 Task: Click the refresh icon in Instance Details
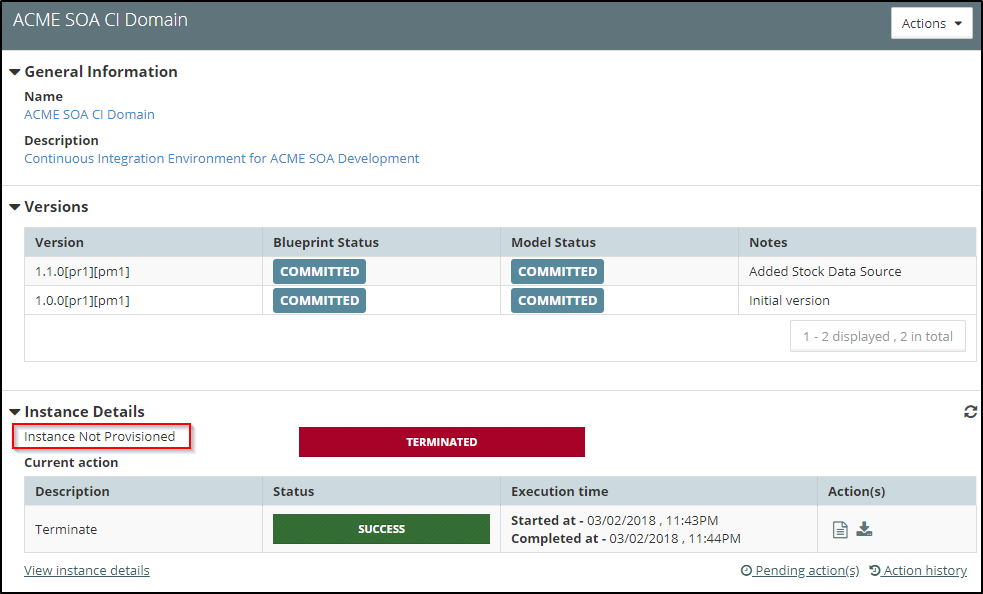coord(970,412)
